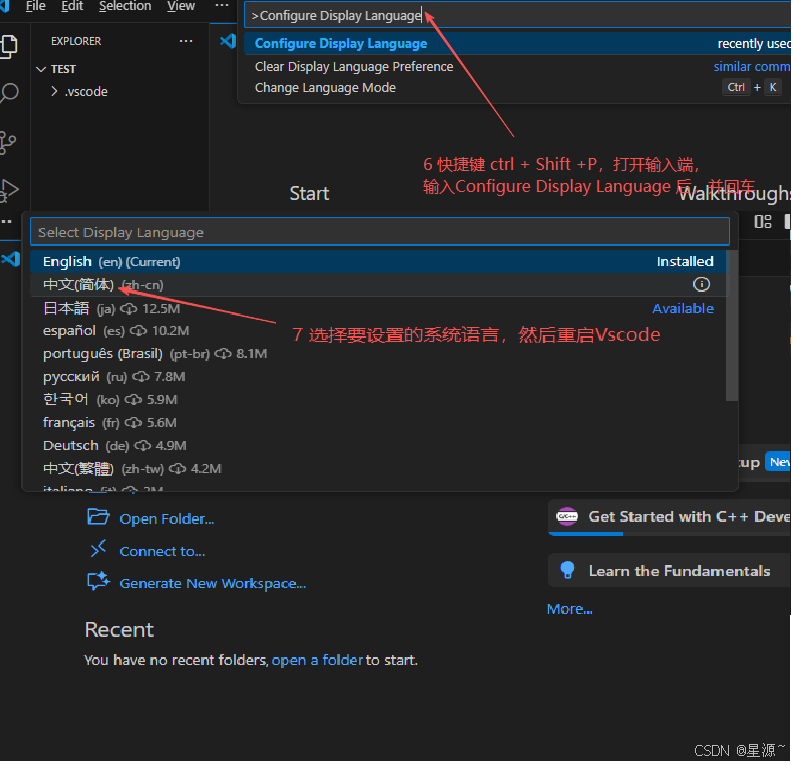Click the command palette input field
This screenshot has height=765, width=793.
517,16
